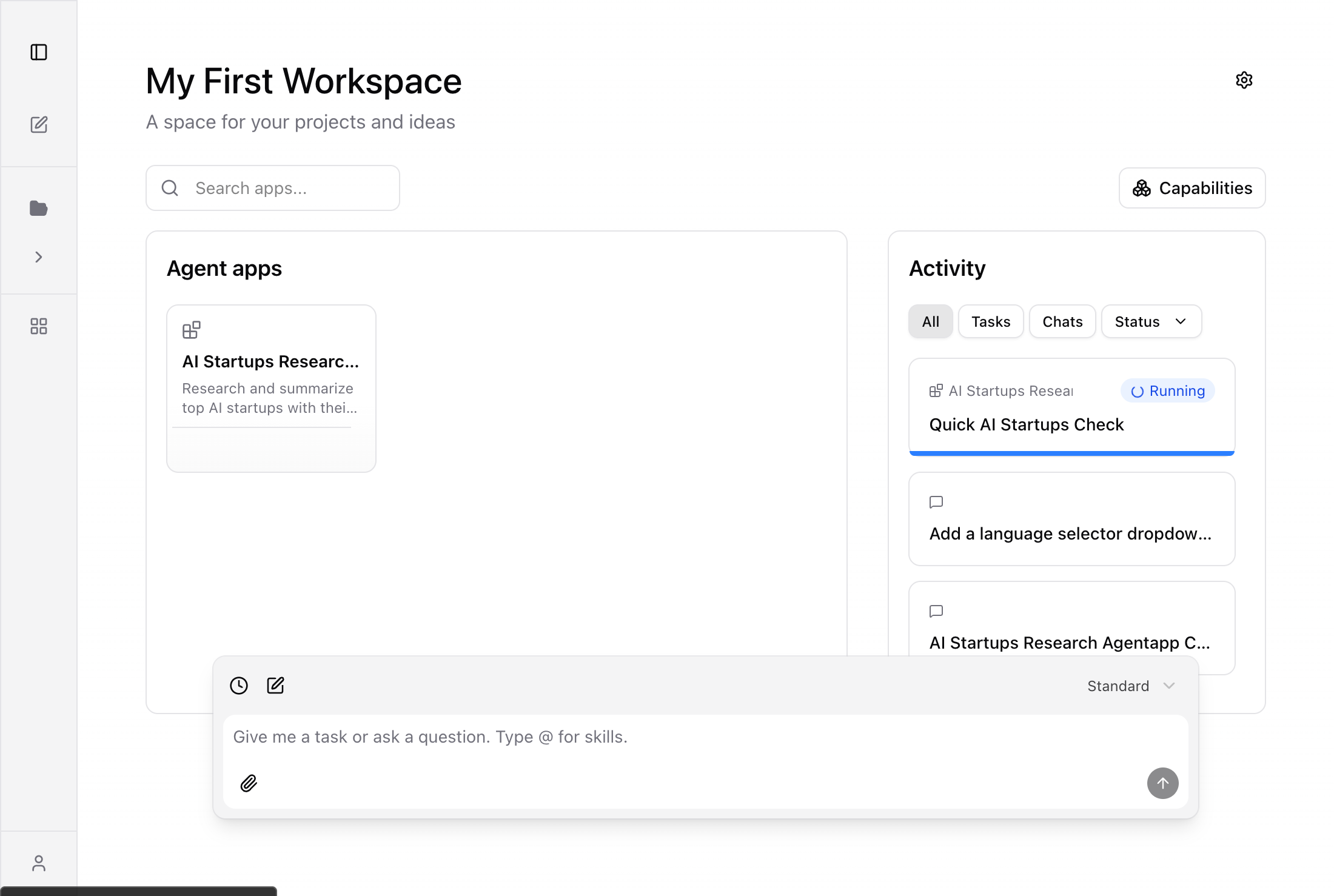This screenshot has height=896, width=1334.
Task: Collapse the left sidebar panel
Action: tap(39, 52)
